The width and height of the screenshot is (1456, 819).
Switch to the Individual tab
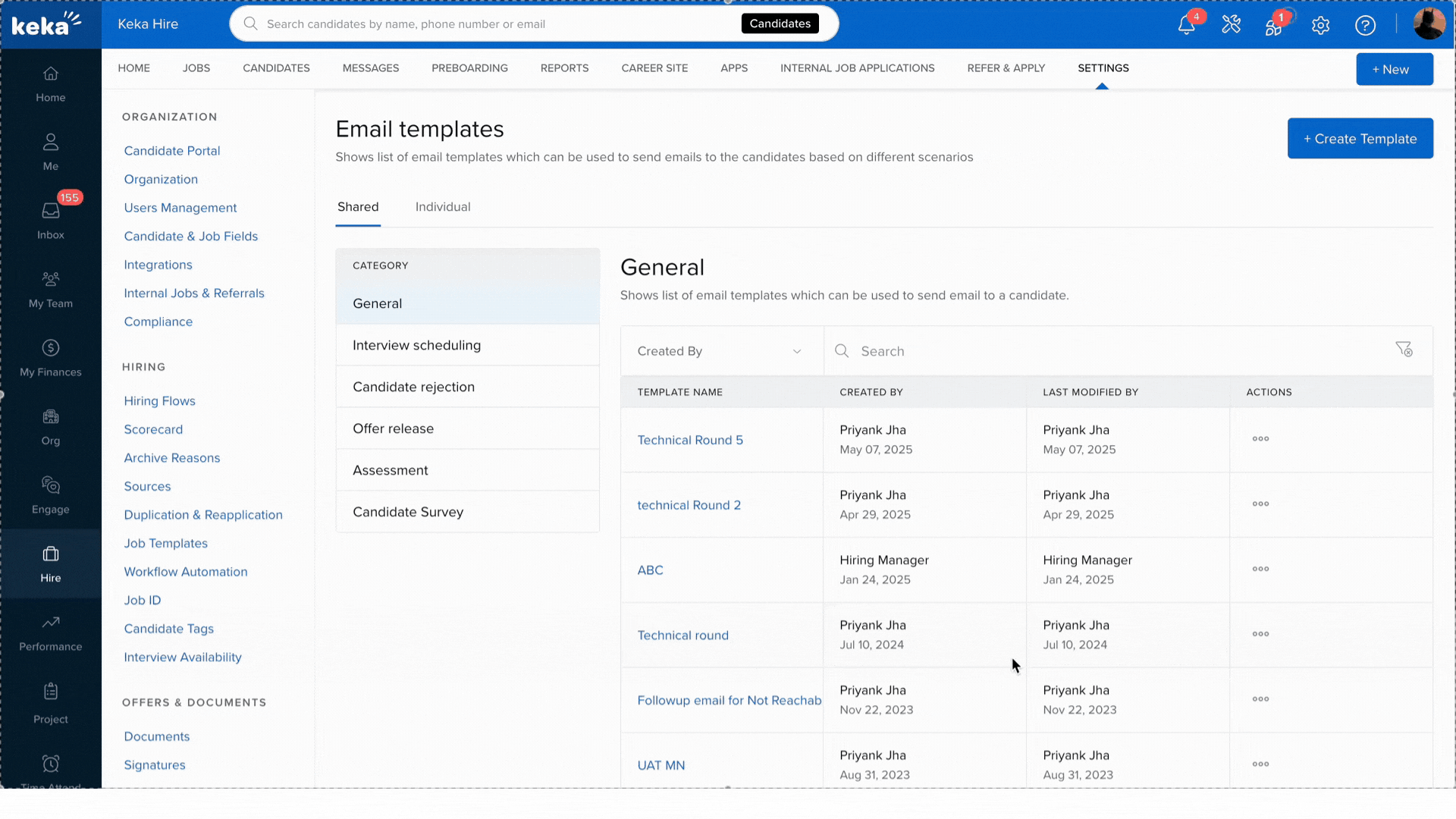click(443, 207)
